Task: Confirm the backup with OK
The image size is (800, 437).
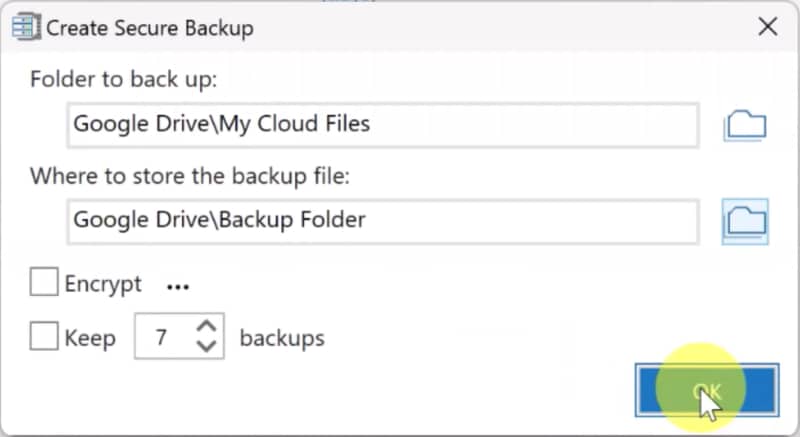Action: [706, 390]
